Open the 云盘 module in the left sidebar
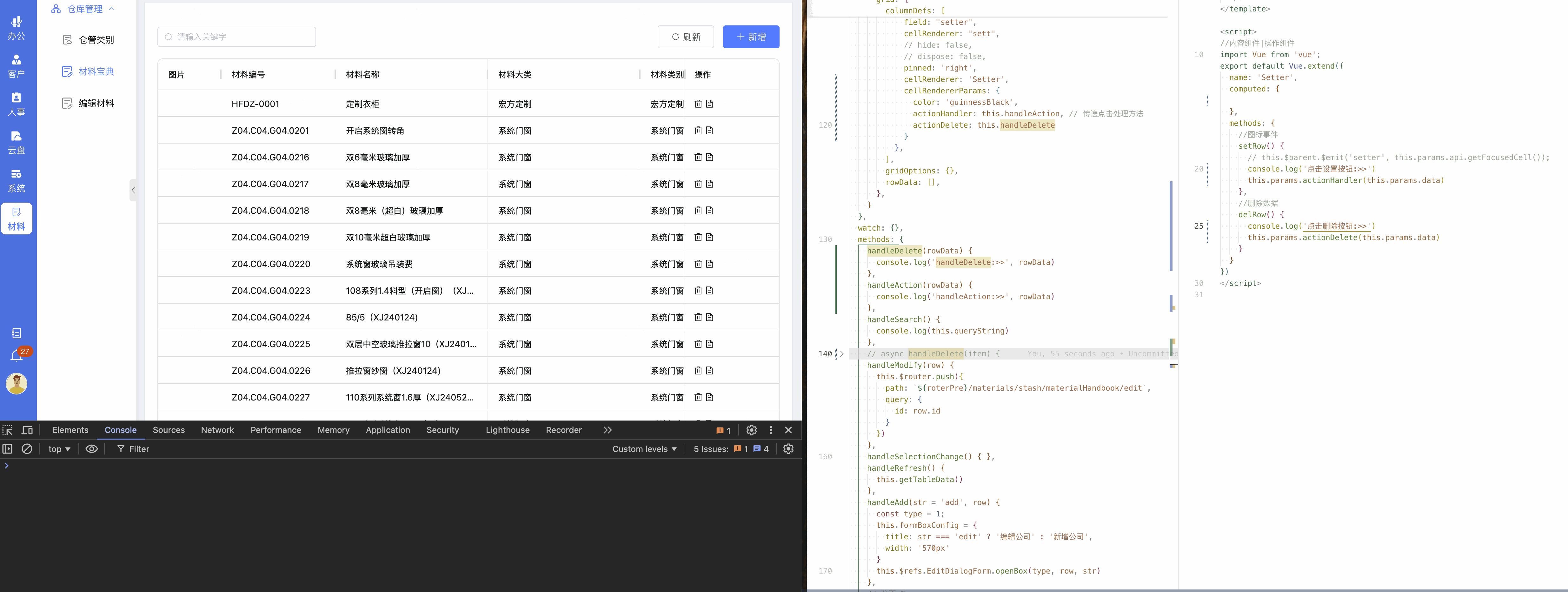1568x592 pixels. 17,143
